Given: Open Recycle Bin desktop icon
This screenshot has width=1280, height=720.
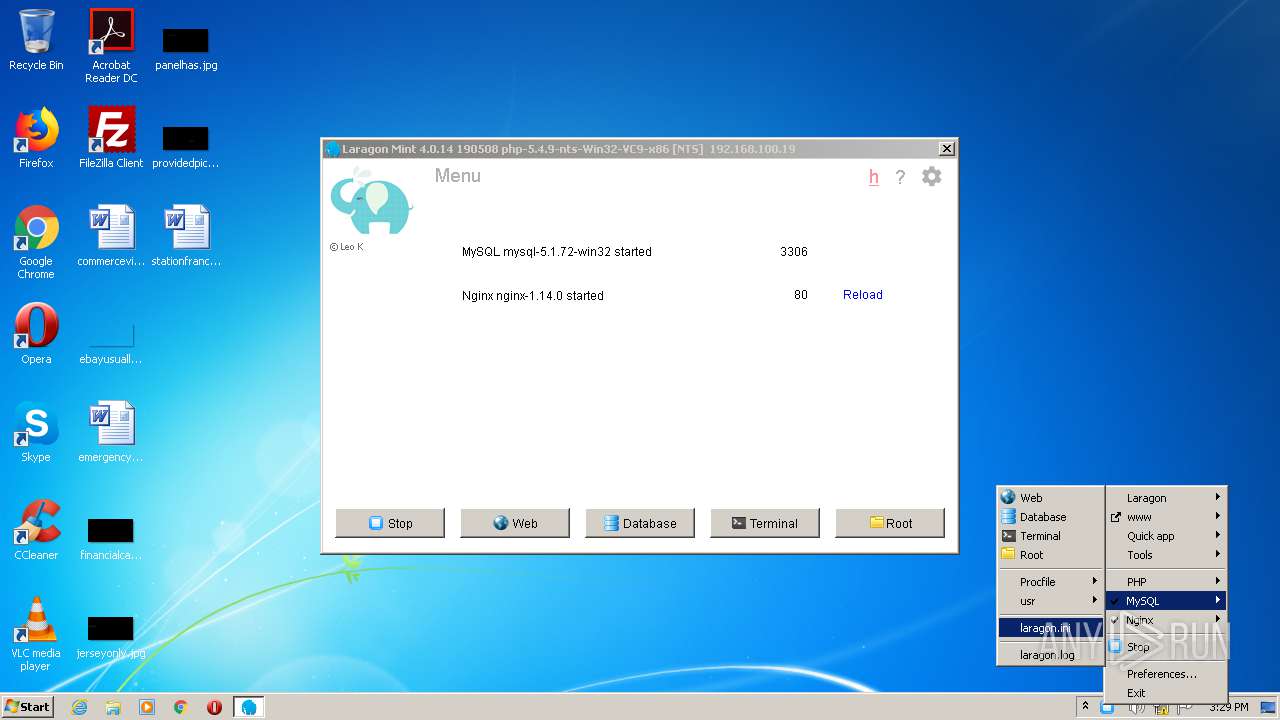Looking at the screenshot, I should tap(36, 41).
